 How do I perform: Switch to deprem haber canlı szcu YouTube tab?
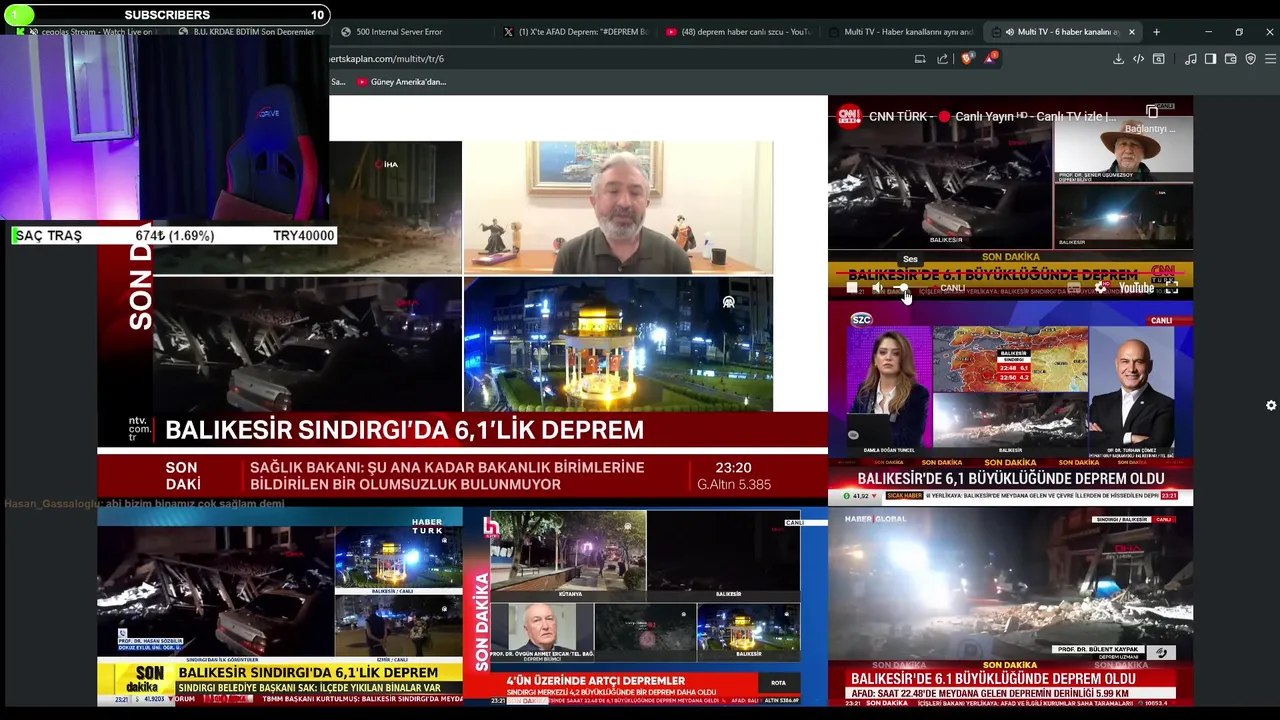pos(740,32)
